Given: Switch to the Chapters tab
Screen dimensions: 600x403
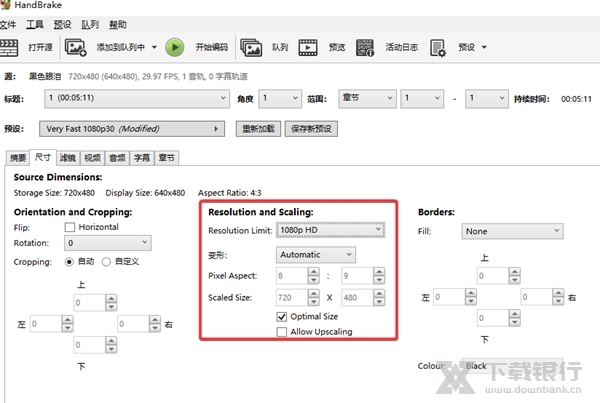Looking at the screenshot, I should (x=166, y=158).
